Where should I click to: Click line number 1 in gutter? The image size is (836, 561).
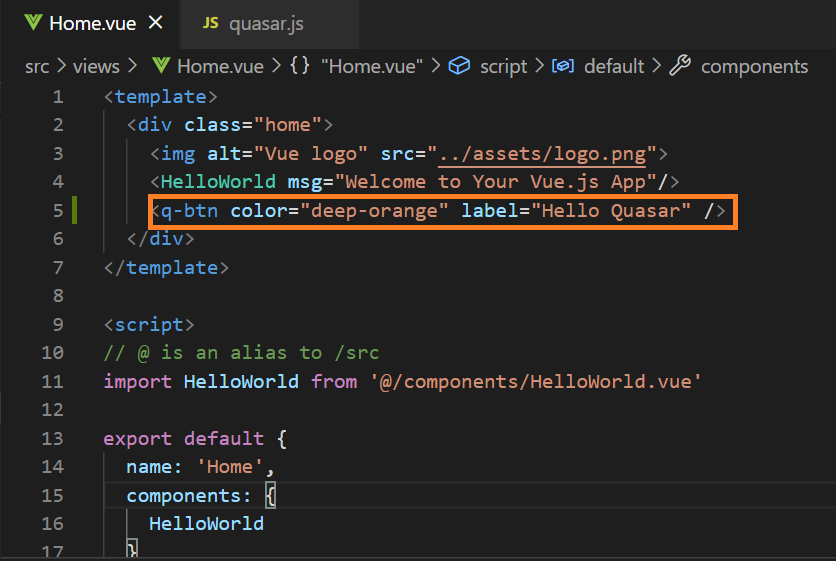pos(58,97)
